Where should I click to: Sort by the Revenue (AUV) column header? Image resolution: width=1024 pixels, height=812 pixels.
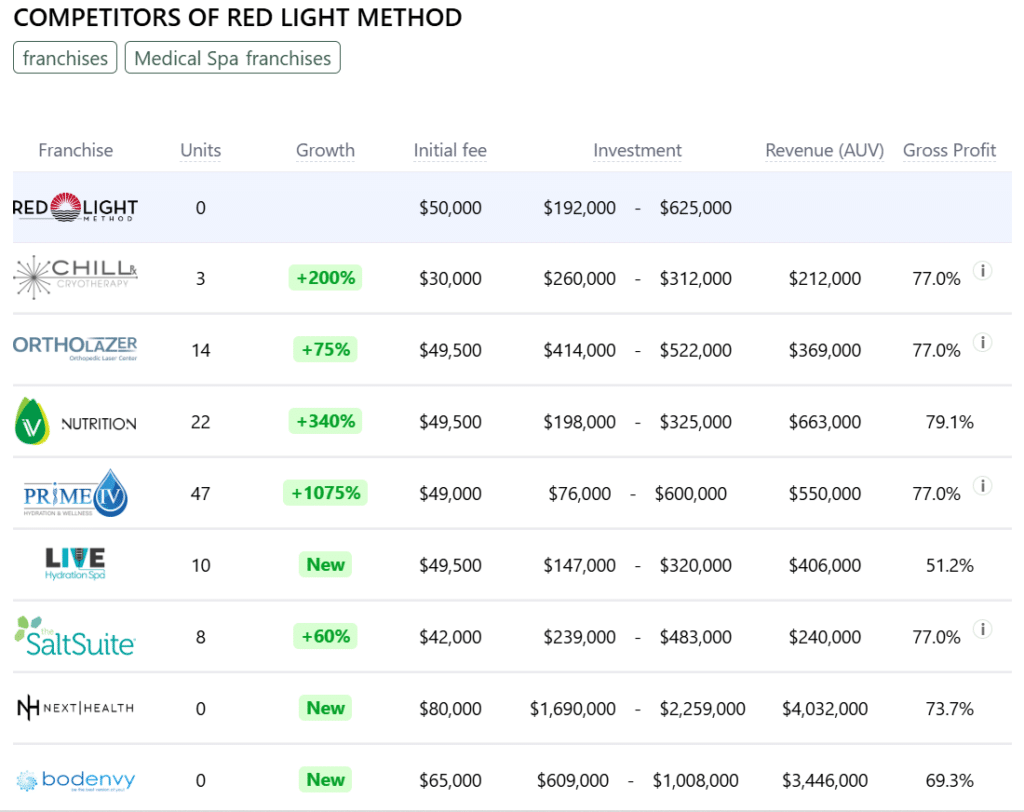tap(824, 150)
